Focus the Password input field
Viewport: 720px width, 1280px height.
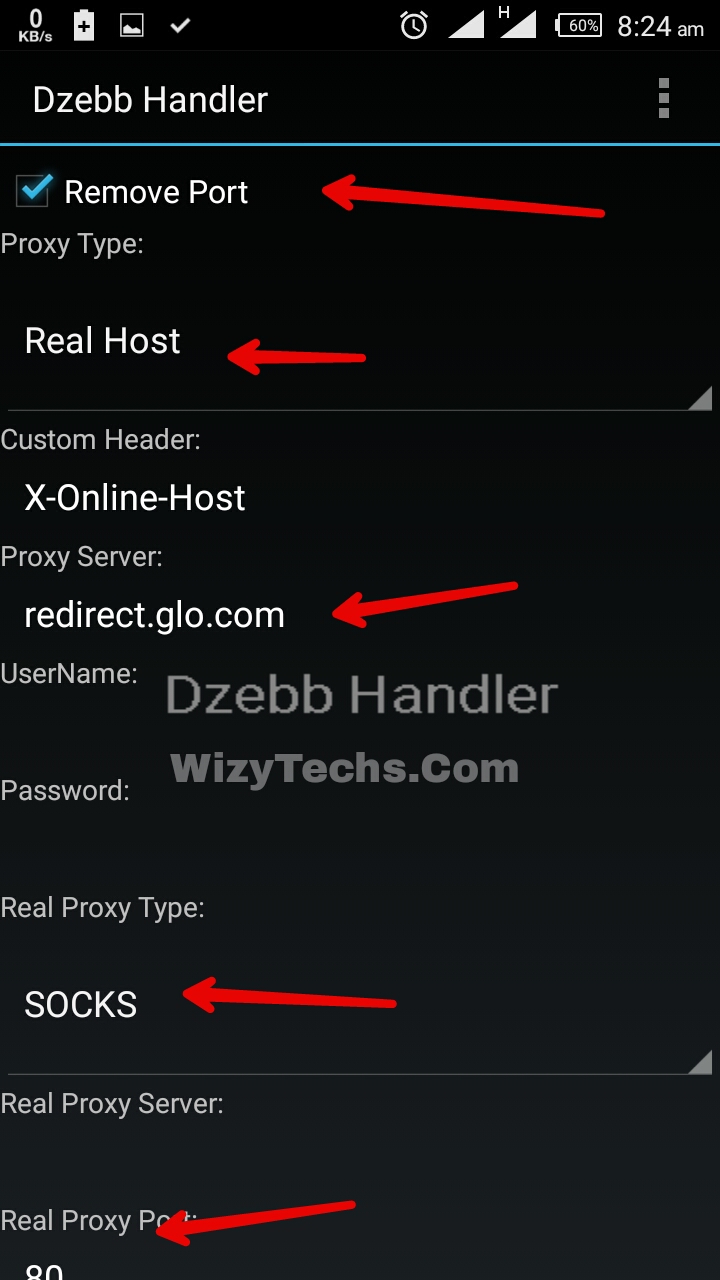point(360,849)
